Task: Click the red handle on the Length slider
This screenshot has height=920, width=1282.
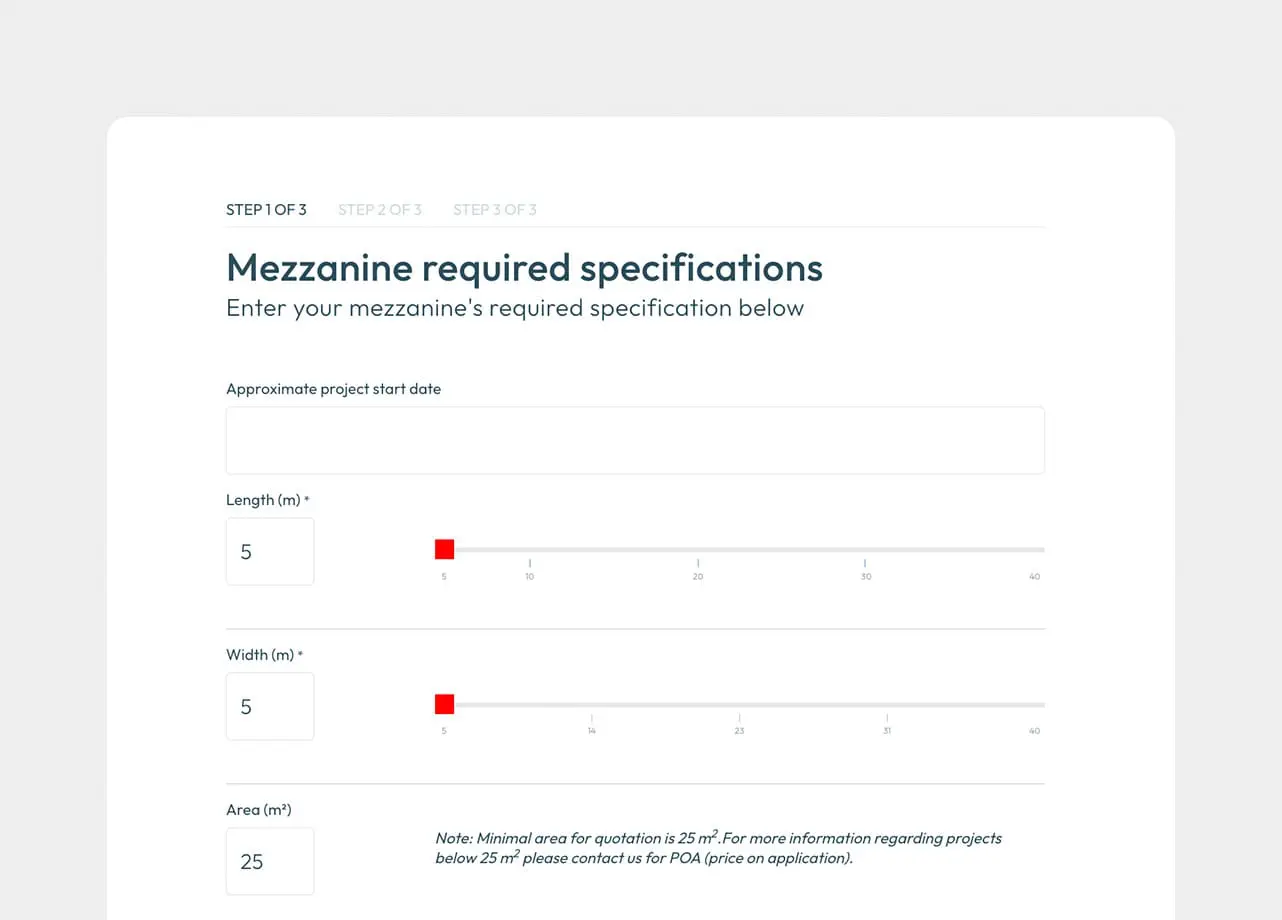Action: tap(445, 549)
